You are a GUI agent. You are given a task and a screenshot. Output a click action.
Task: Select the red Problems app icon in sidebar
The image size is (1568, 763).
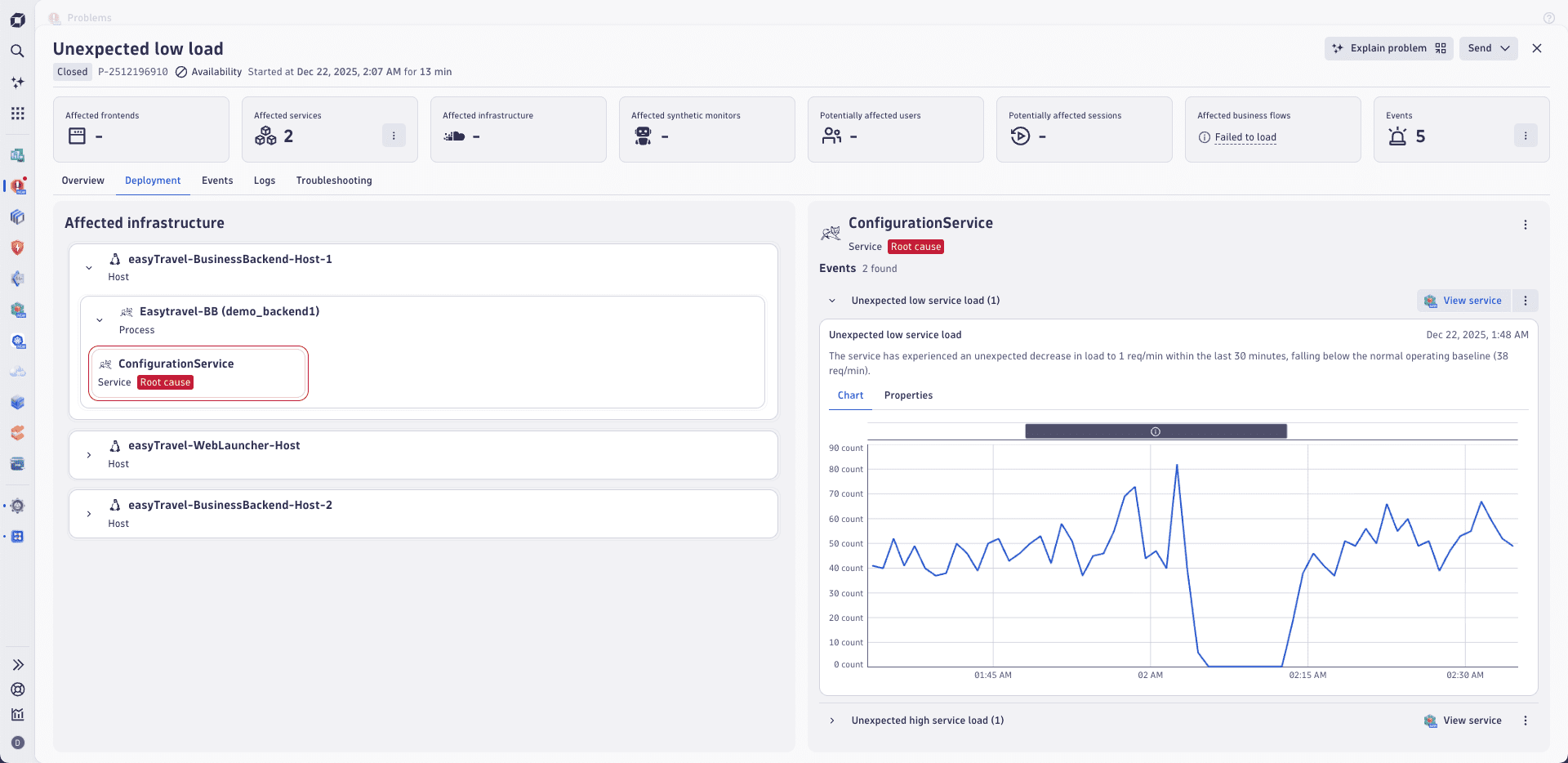click(x=18, y=186)
